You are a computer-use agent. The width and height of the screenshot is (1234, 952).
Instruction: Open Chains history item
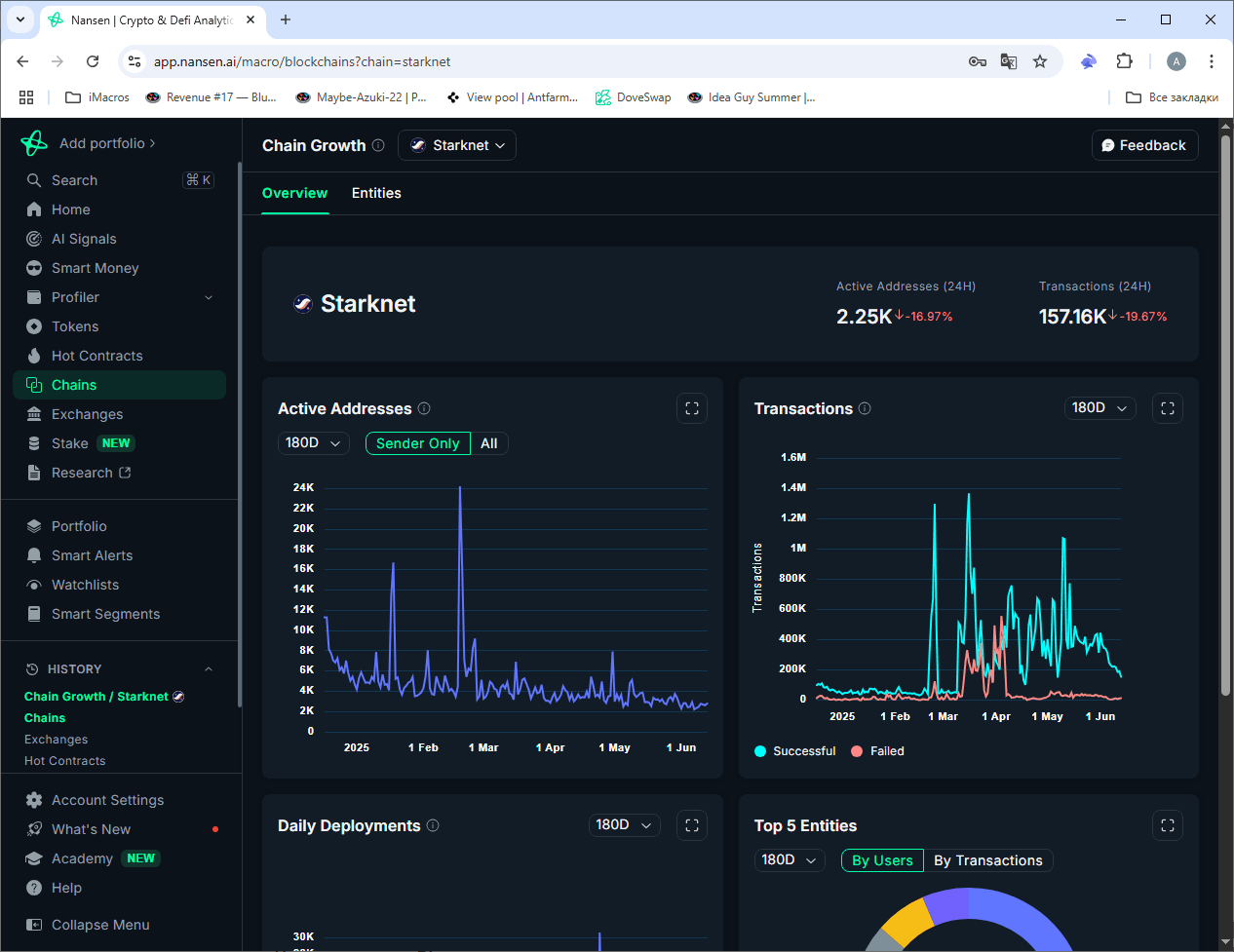45,718
